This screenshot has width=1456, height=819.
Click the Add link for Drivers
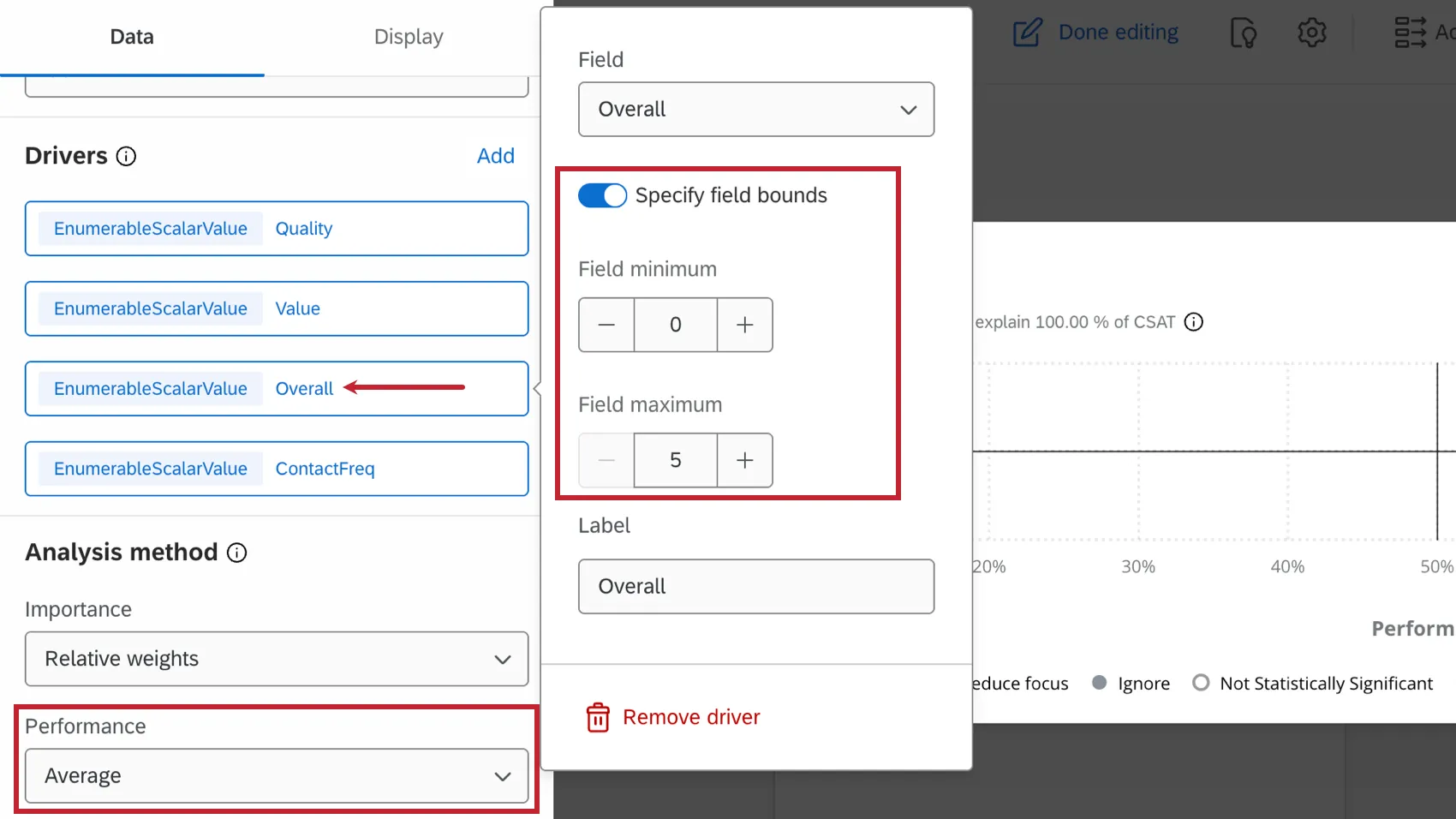[496, 156]
